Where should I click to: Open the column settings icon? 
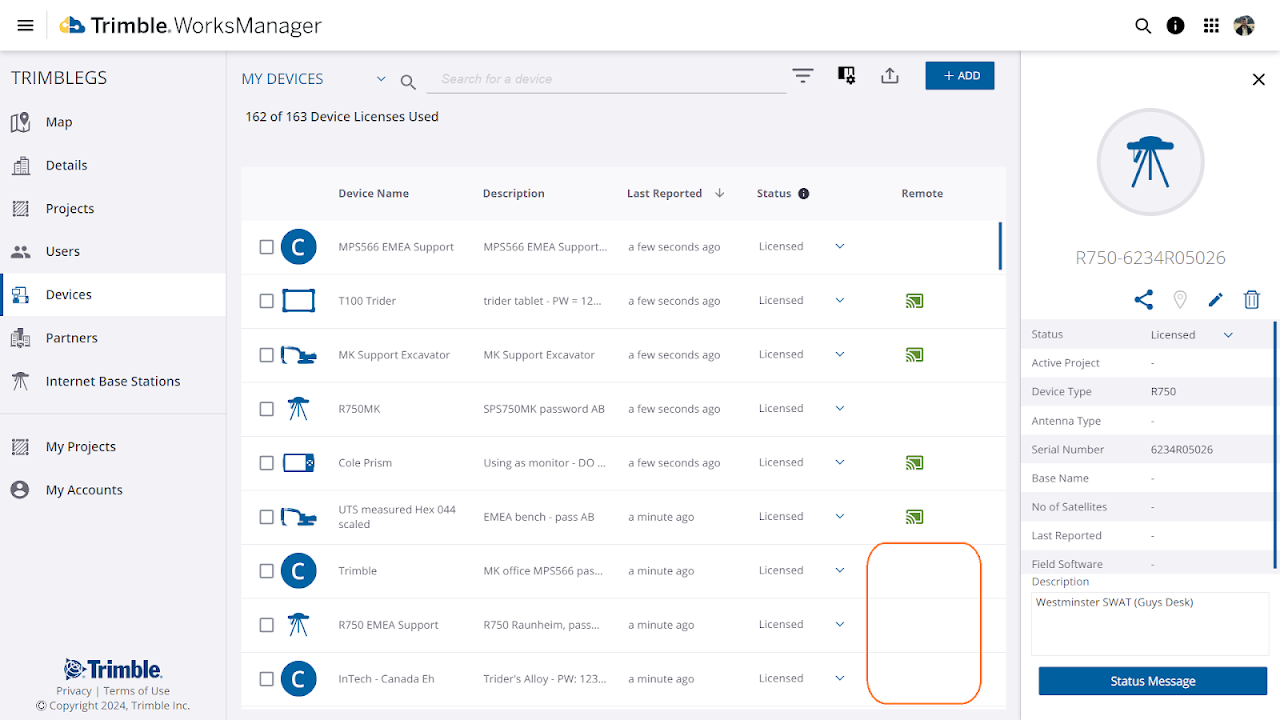tap(846, 76)
